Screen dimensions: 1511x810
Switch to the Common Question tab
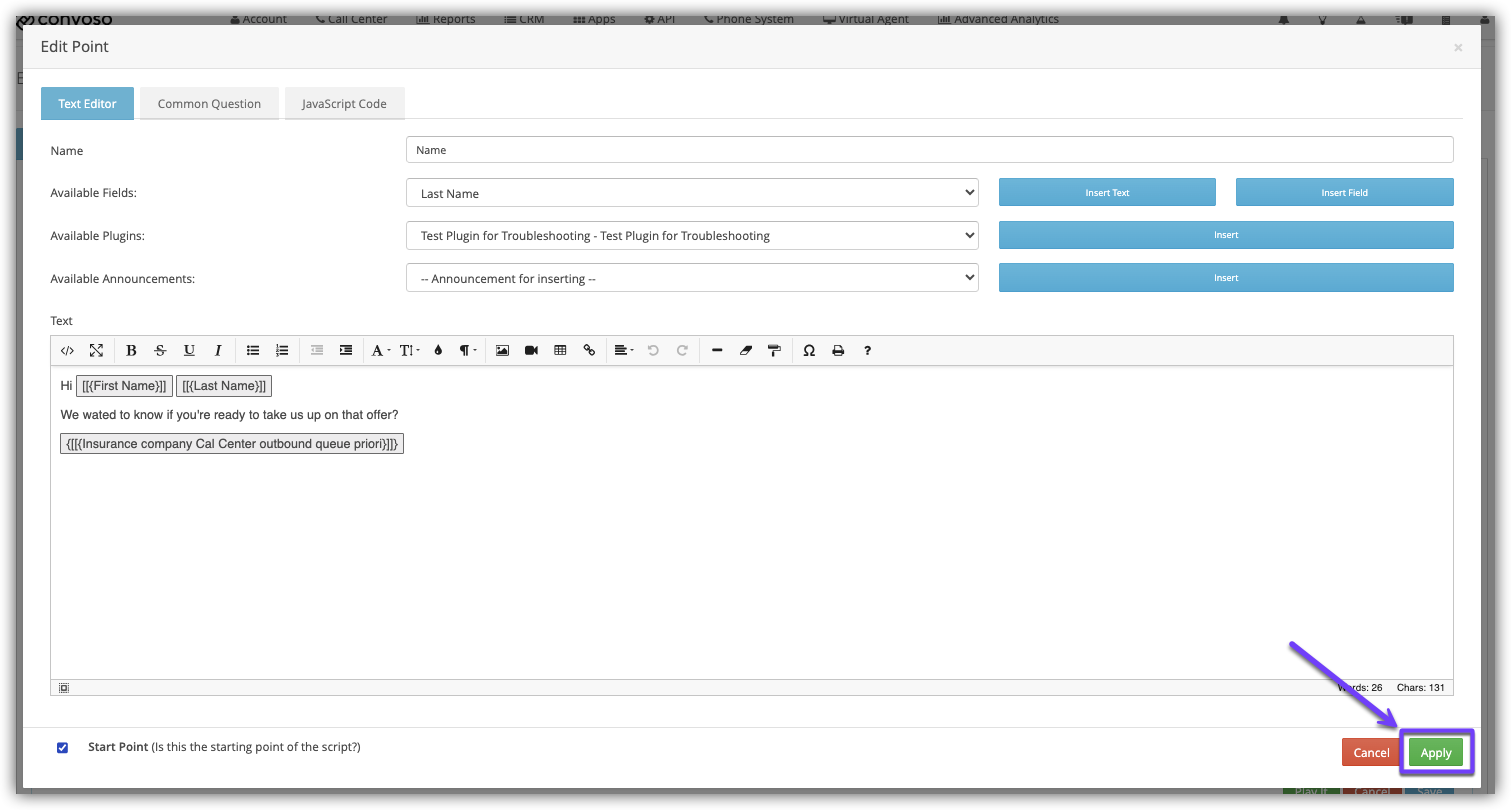click(209, 104)
